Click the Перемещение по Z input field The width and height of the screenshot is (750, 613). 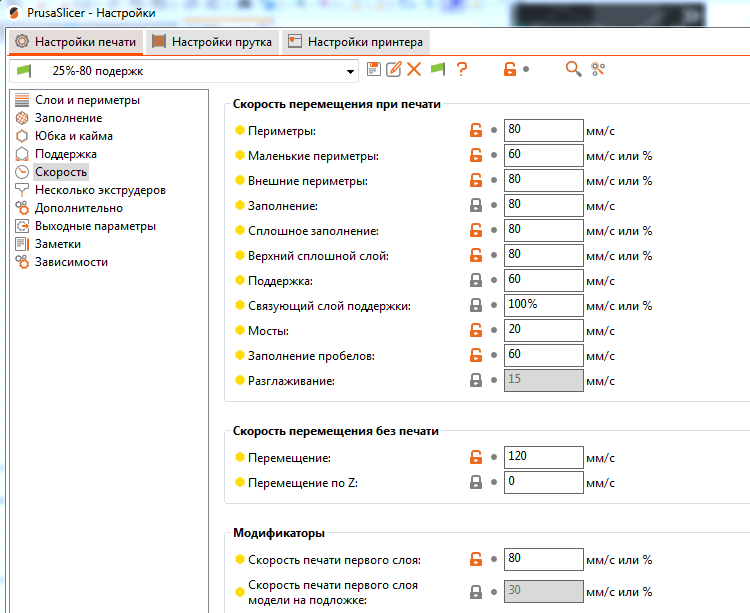(x=543, y=482)
